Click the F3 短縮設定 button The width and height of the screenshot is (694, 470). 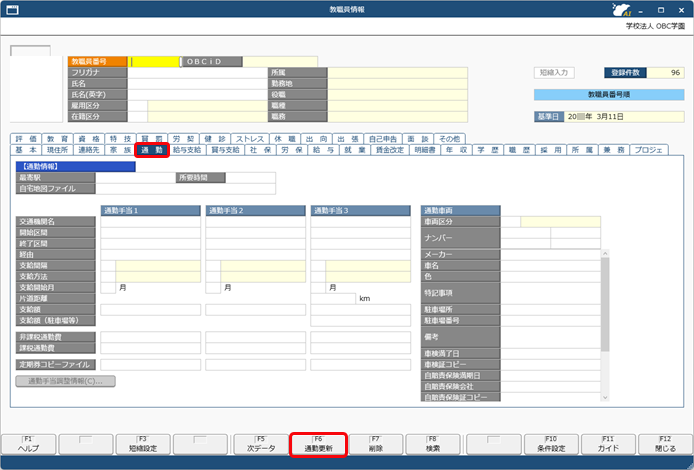pos(143,444)
